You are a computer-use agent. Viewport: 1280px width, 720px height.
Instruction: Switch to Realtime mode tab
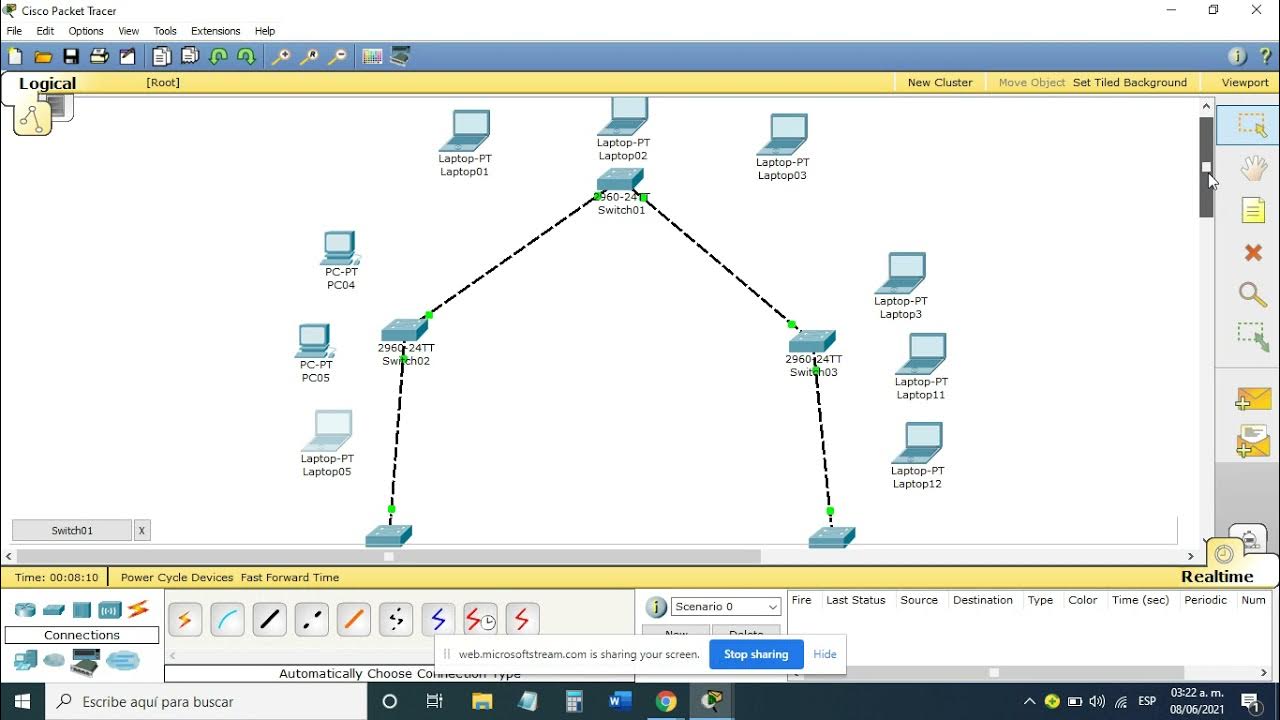(1217, 577)
